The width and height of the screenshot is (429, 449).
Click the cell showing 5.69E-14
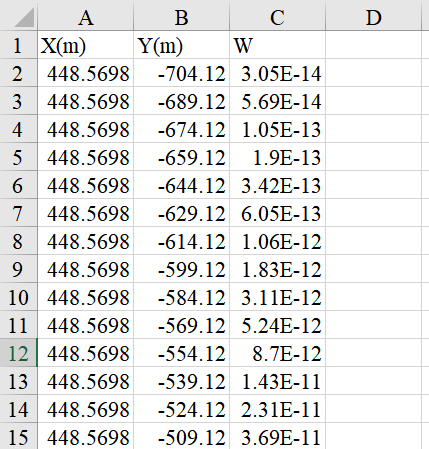(x=277, y=101)
